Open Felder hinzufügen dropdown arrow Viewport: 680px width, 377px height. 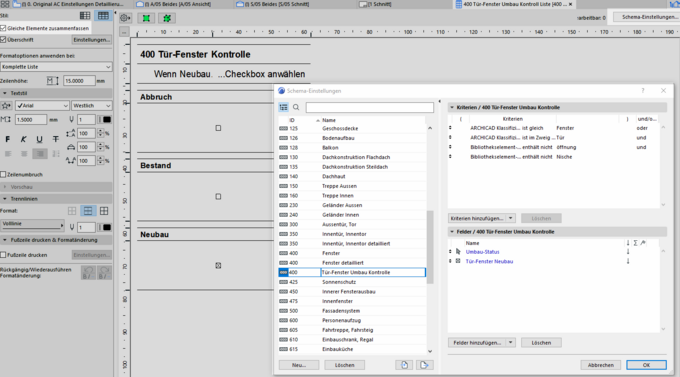510,343
